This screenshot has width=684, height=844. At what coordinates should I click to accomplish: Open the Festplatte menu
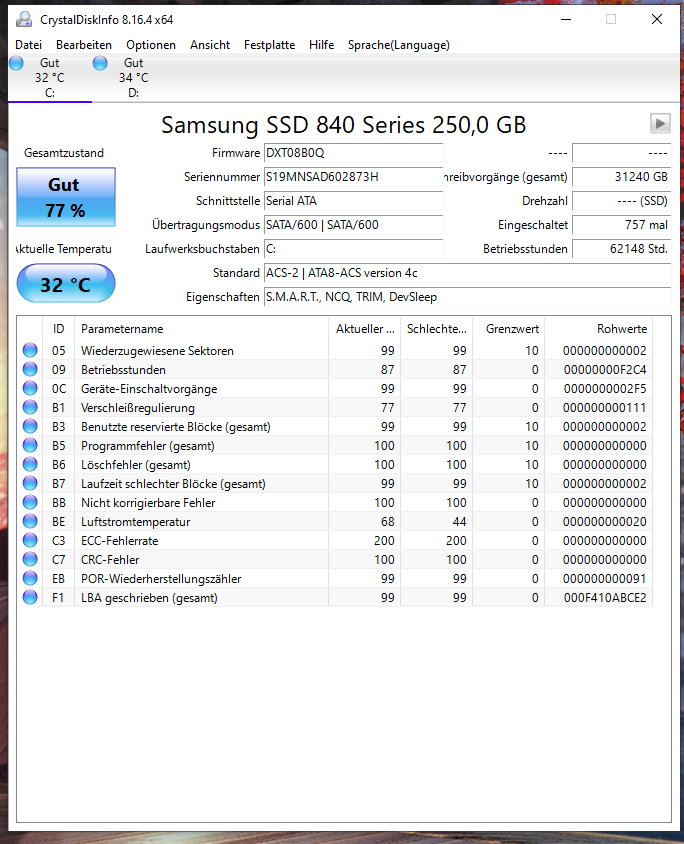[x=269, y=45]
